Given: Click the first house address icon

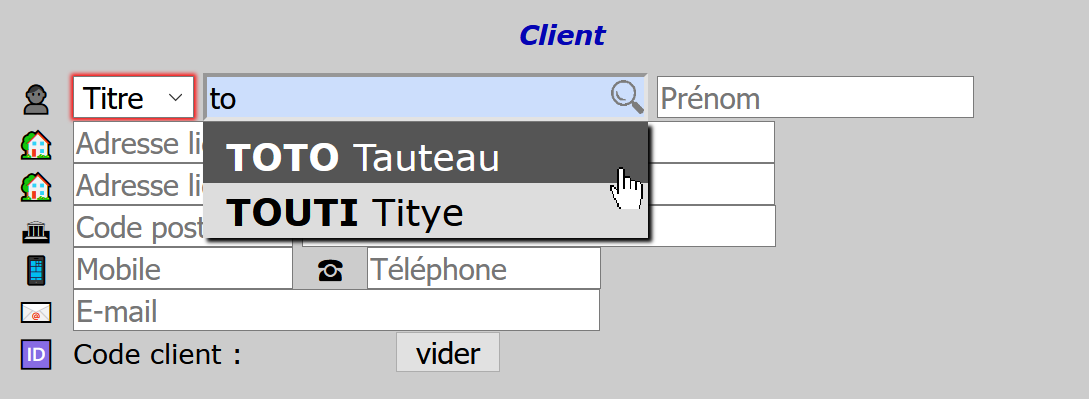Looking at the screenshot, I should 36,145.
